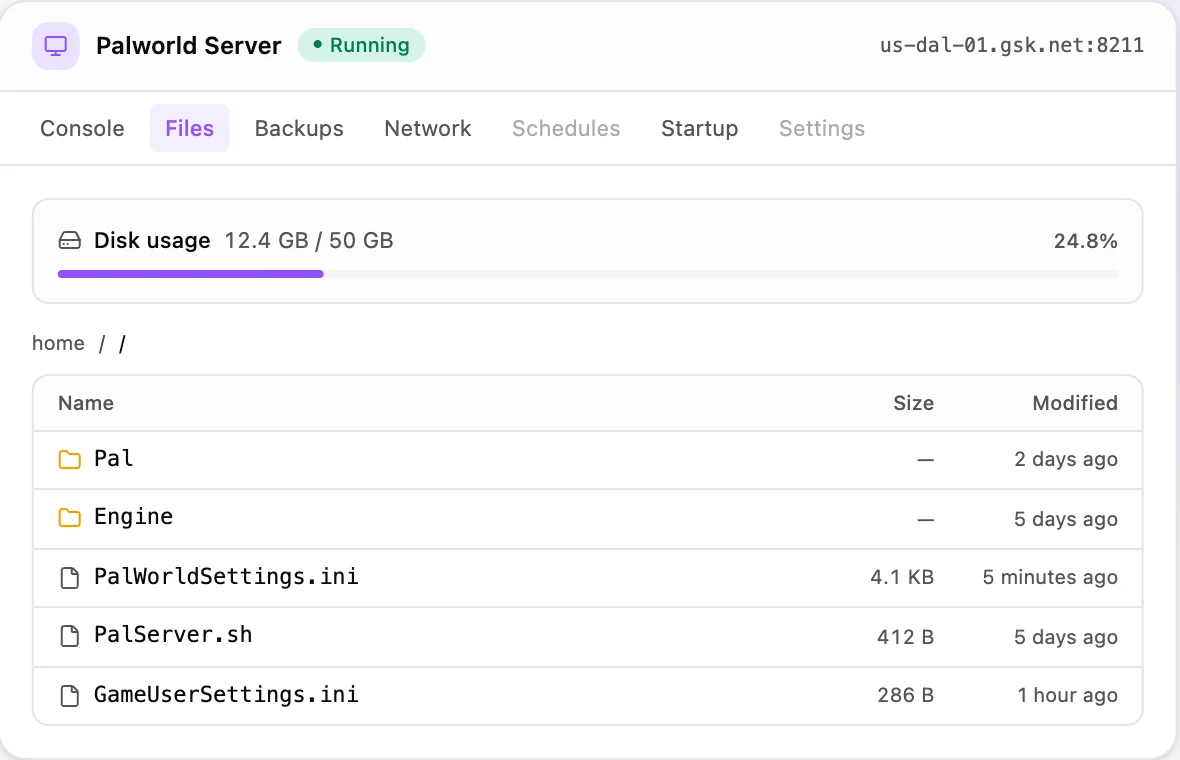Image resolution: width=1180 pixels, height=760 pixels.
Task: Click the Running status badge
Action: pyautogui.click(x=361, y=45)
